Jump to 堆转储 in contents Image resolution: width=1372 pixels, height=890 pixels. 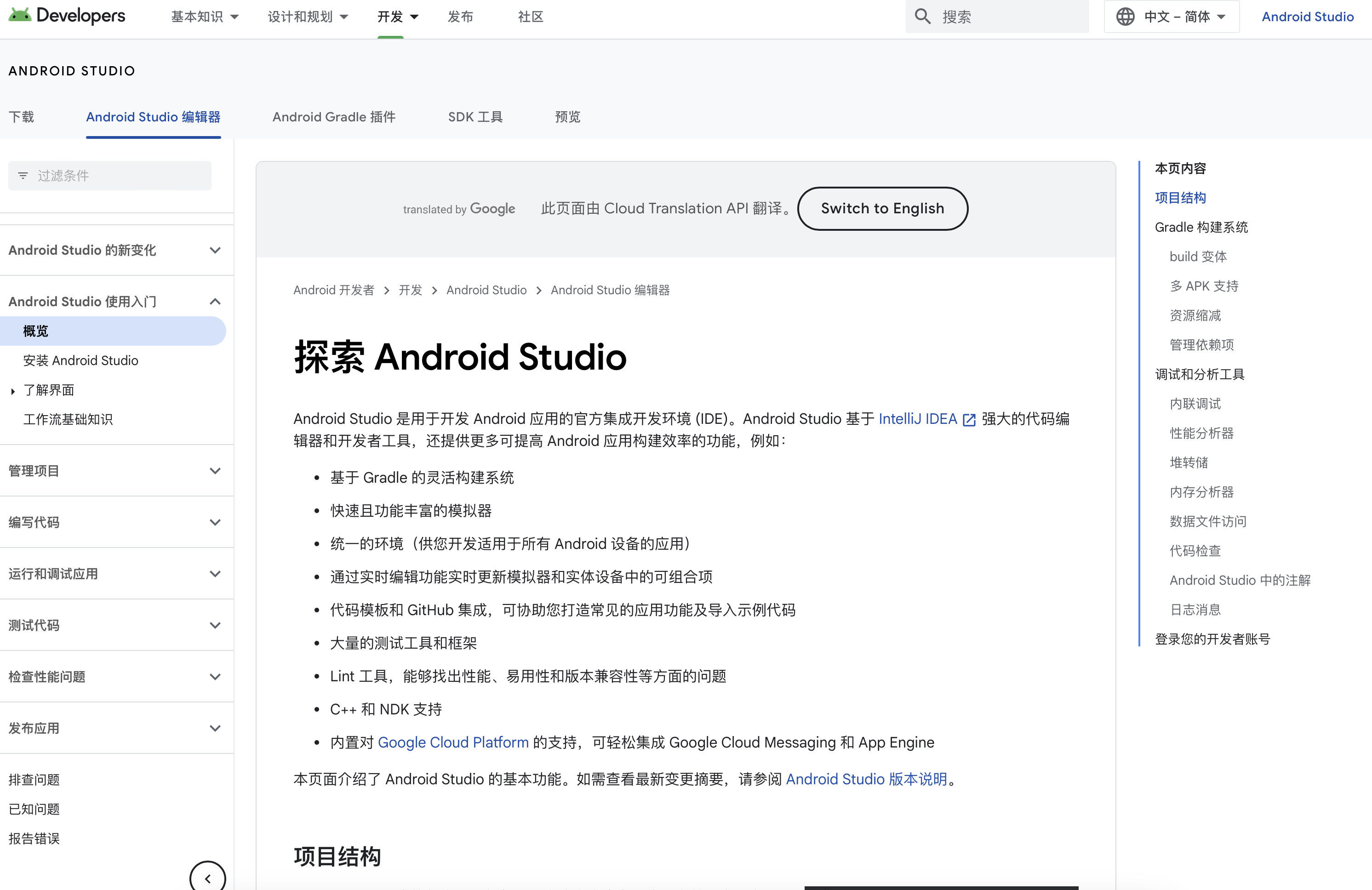pos(1189,462)
